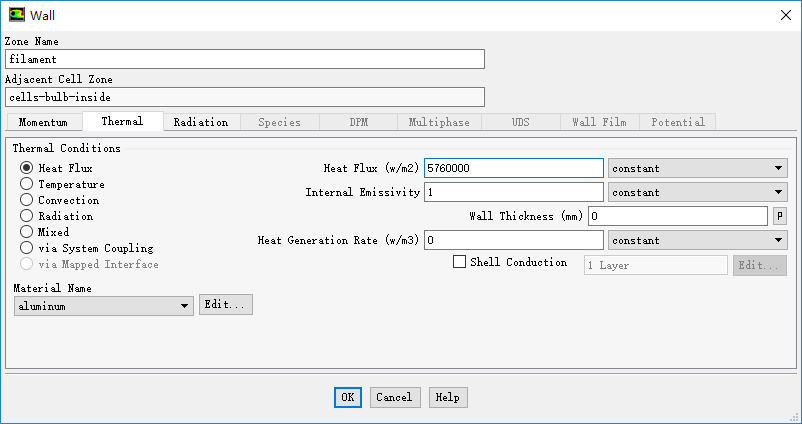Select the Convection radio button
802x424 pixels.
(x=27, y=200)
